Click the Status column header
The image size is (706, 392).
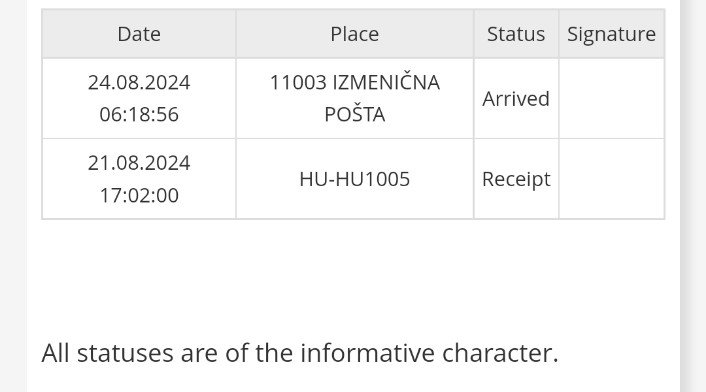pos(516,34)
